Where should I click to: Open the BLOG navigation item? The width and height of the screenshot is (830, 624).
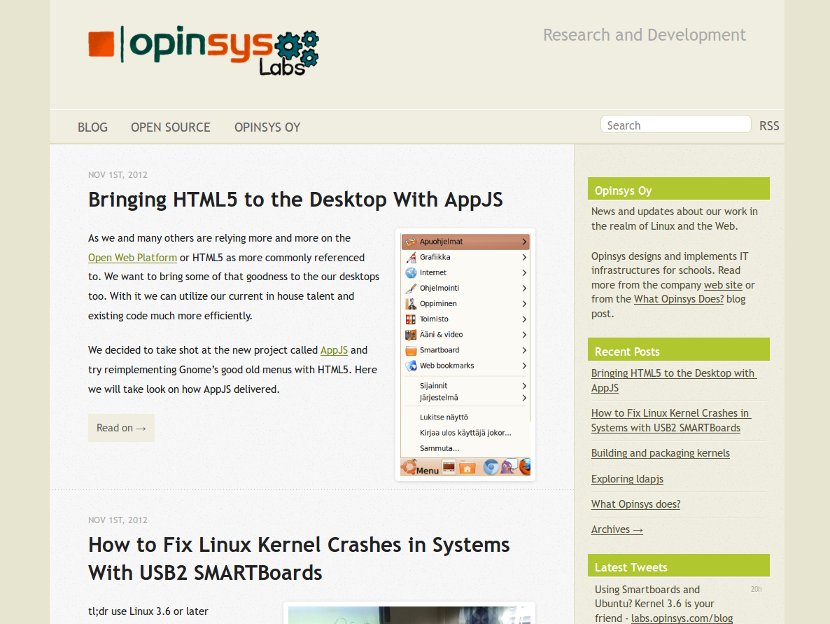click(x=93, y=128)
